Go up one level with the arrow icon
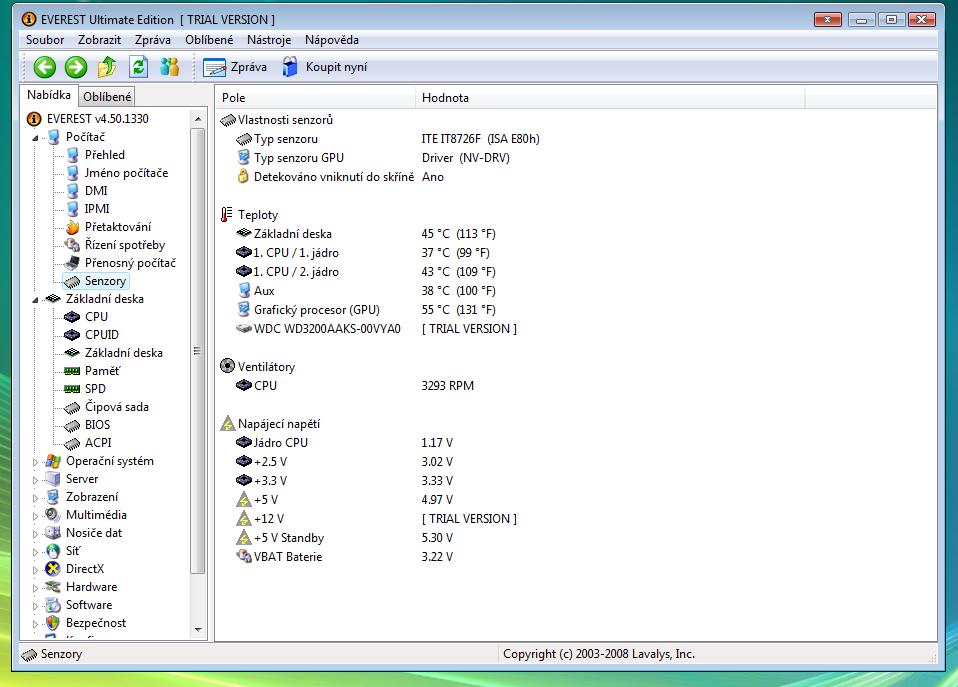Image resolution: width=958 pixels, height=687 pixels. (107, 67)
